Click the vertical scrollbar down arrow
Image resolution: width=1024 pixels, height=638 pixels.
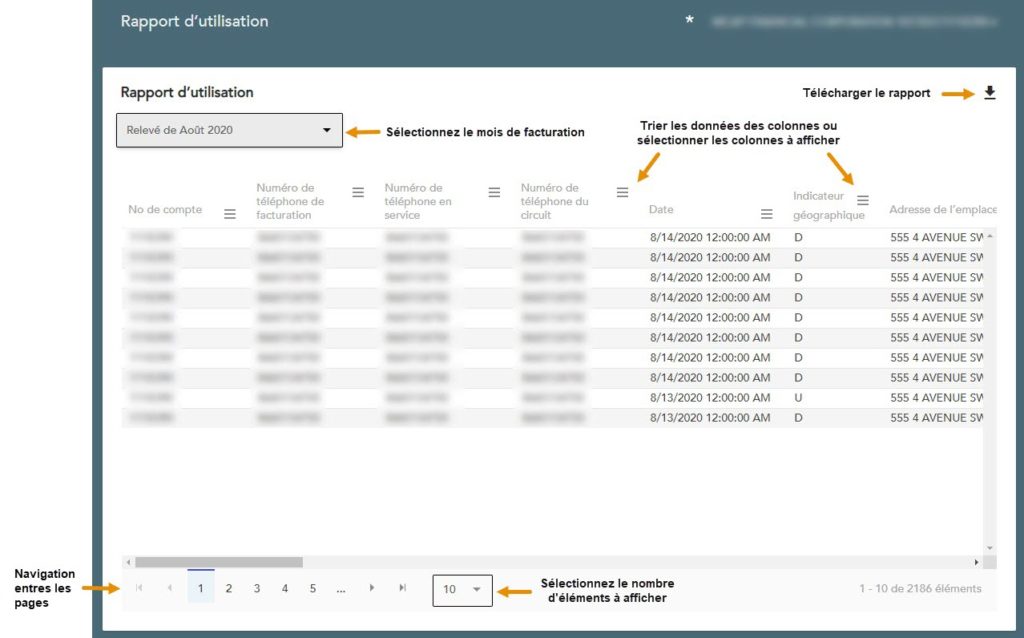(990, 548)
